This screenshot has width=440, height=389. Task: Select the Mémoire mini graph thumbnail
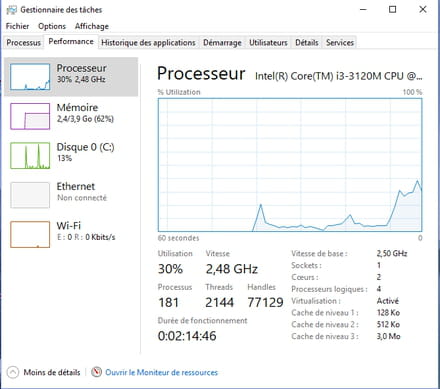tap(30, 116)
